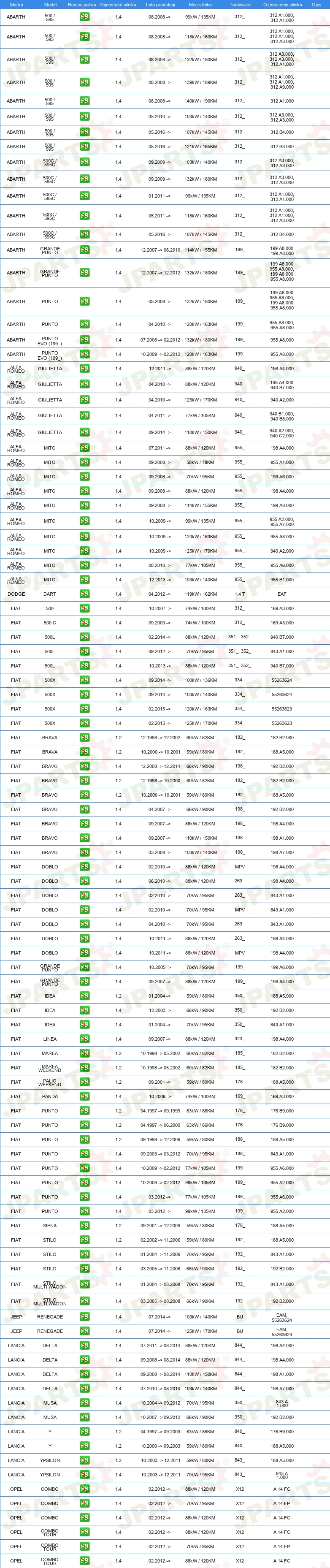Click the 119kW / 162KM power cell

pyautogui.click(x=200, y=594)
